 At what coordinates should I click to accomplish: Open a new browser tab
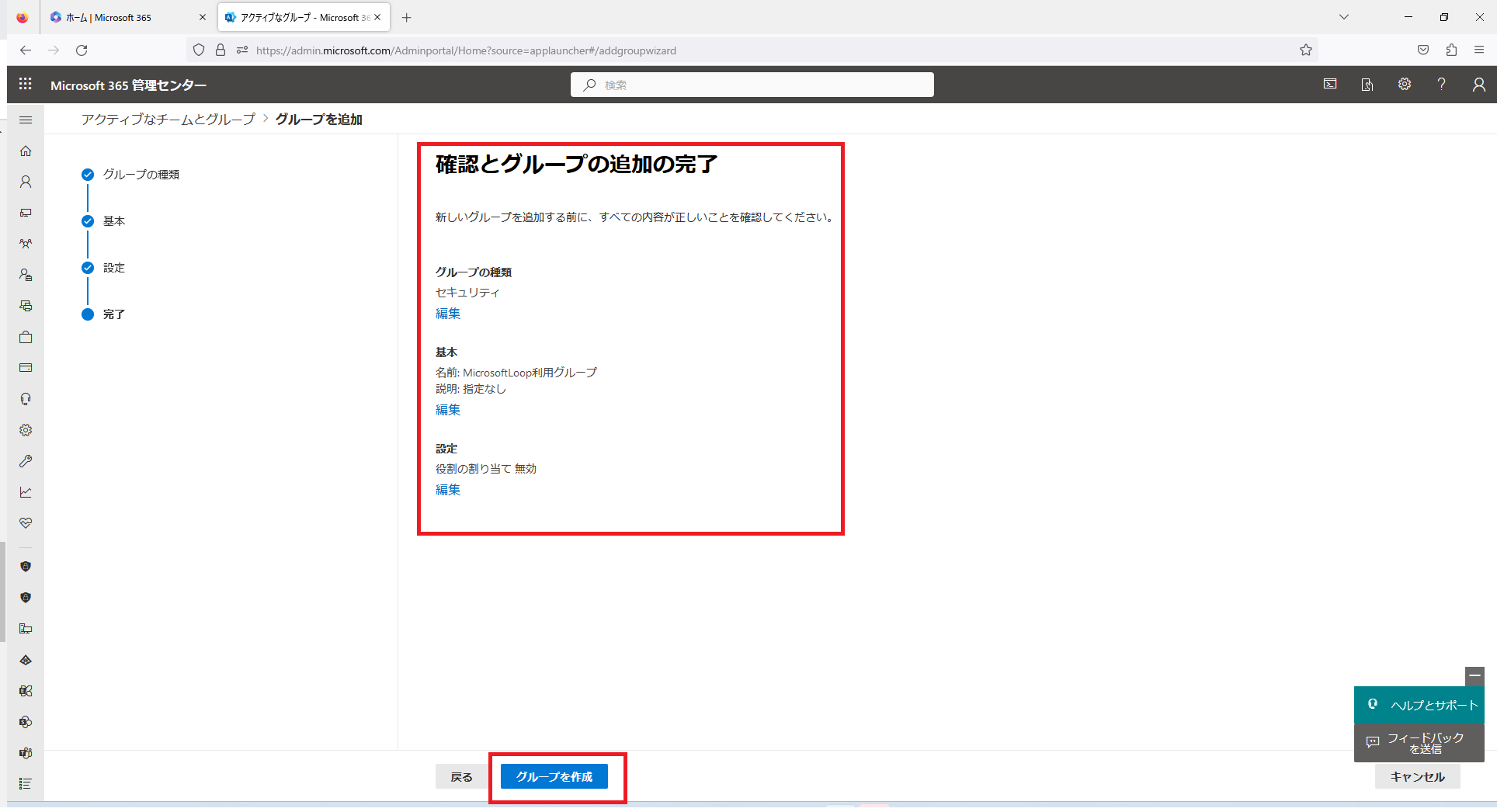(x=406, y=17)
